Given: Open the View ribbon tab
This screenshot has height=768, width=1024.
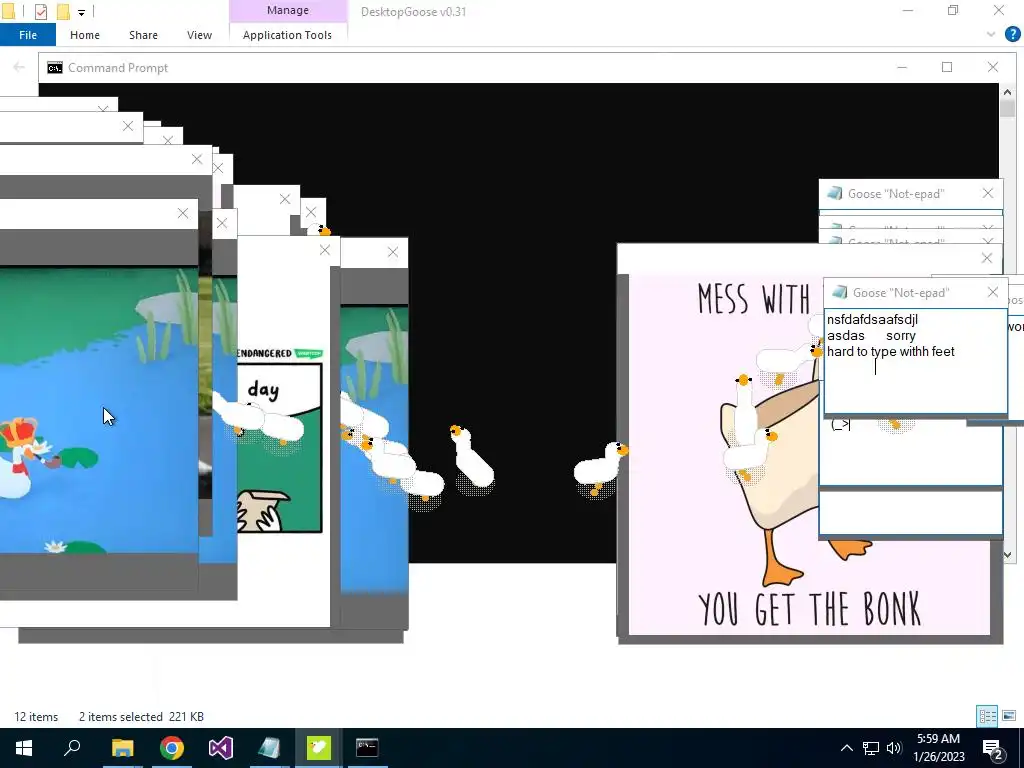Looking at the screenshot, I should (x=199, y=35).
